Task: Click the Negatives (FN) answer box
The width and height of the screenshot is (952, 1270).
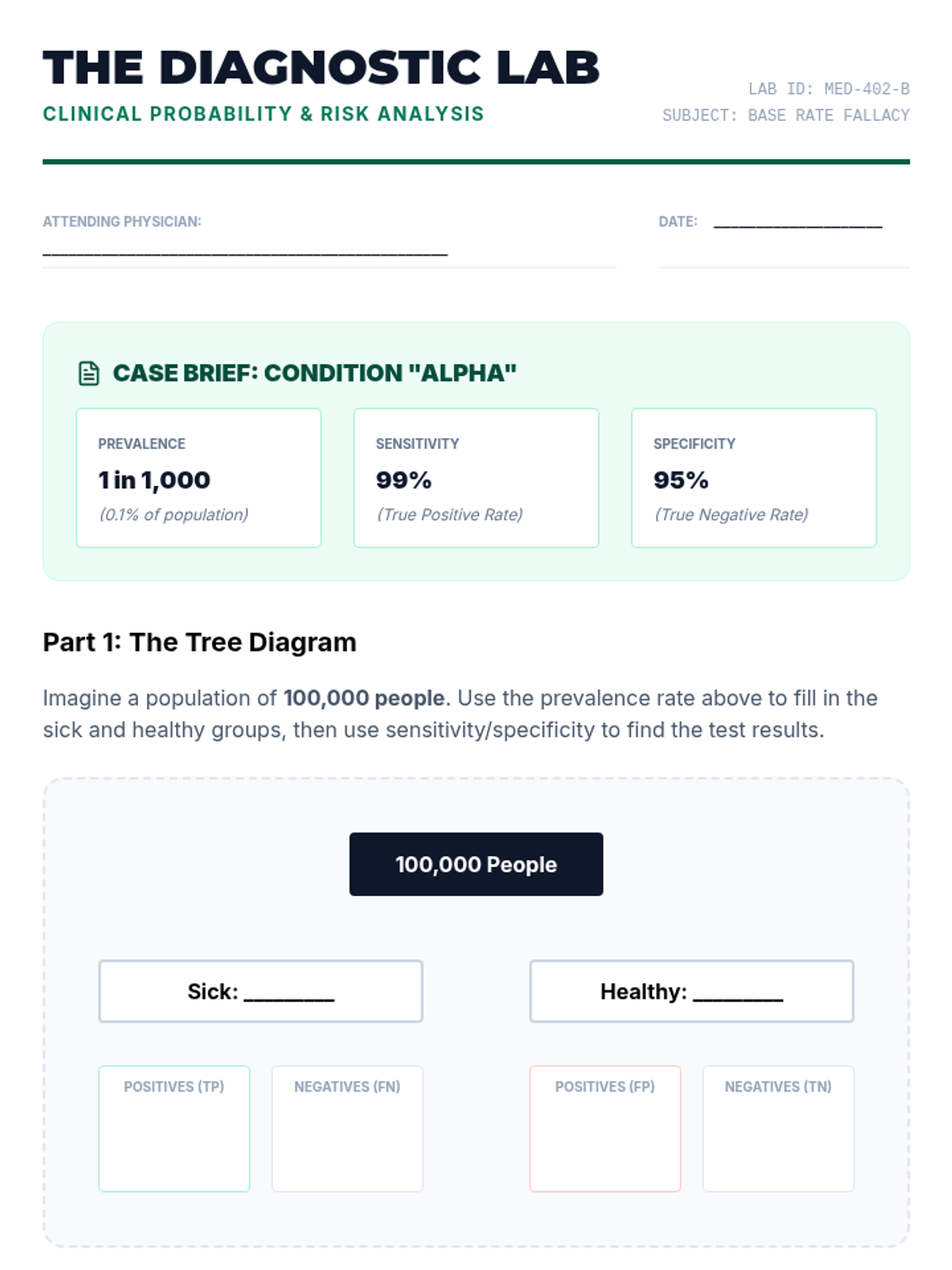Action: pos(347,1129)
